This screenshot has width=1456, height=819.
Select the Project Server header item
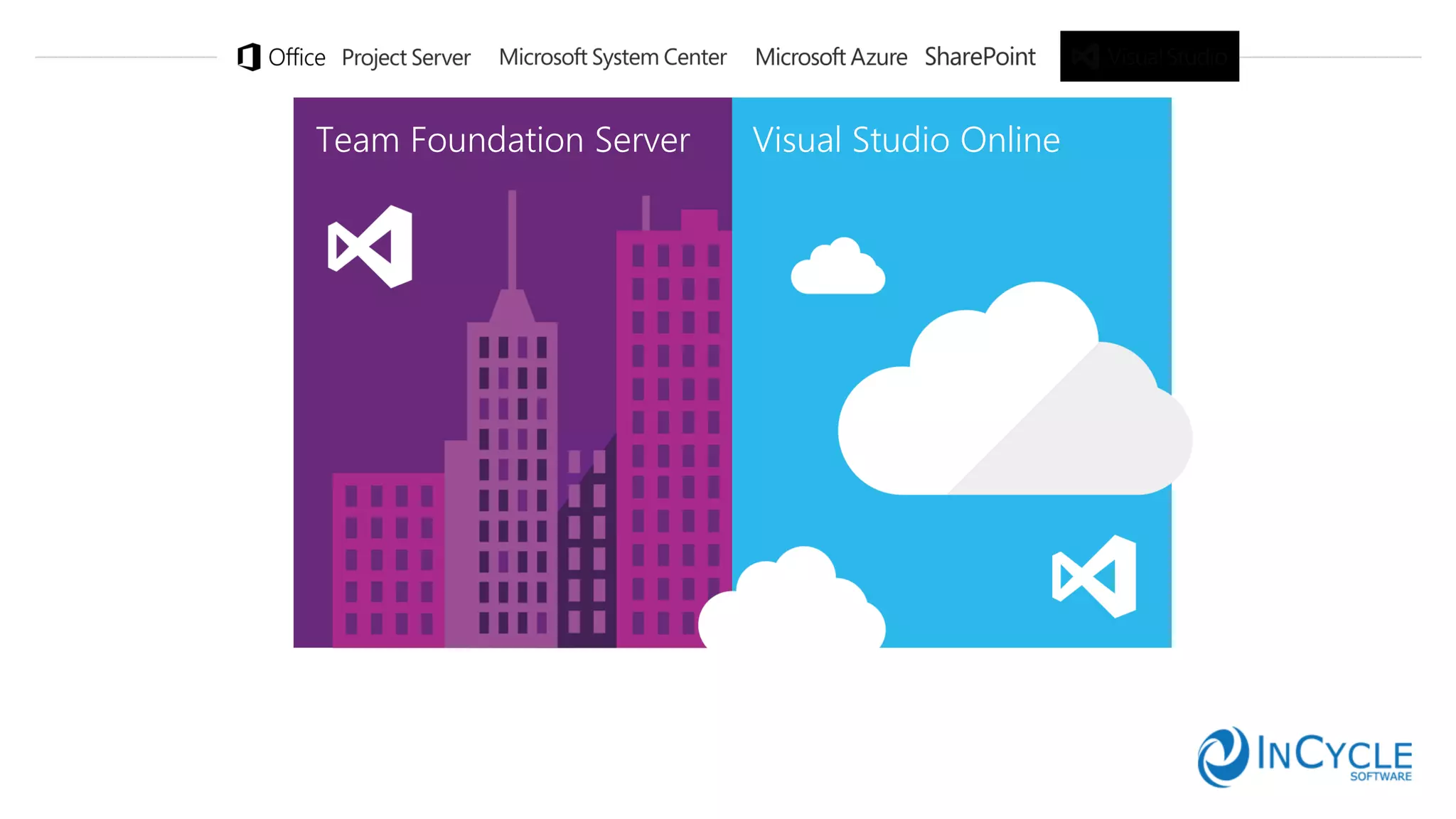point(406,58)
